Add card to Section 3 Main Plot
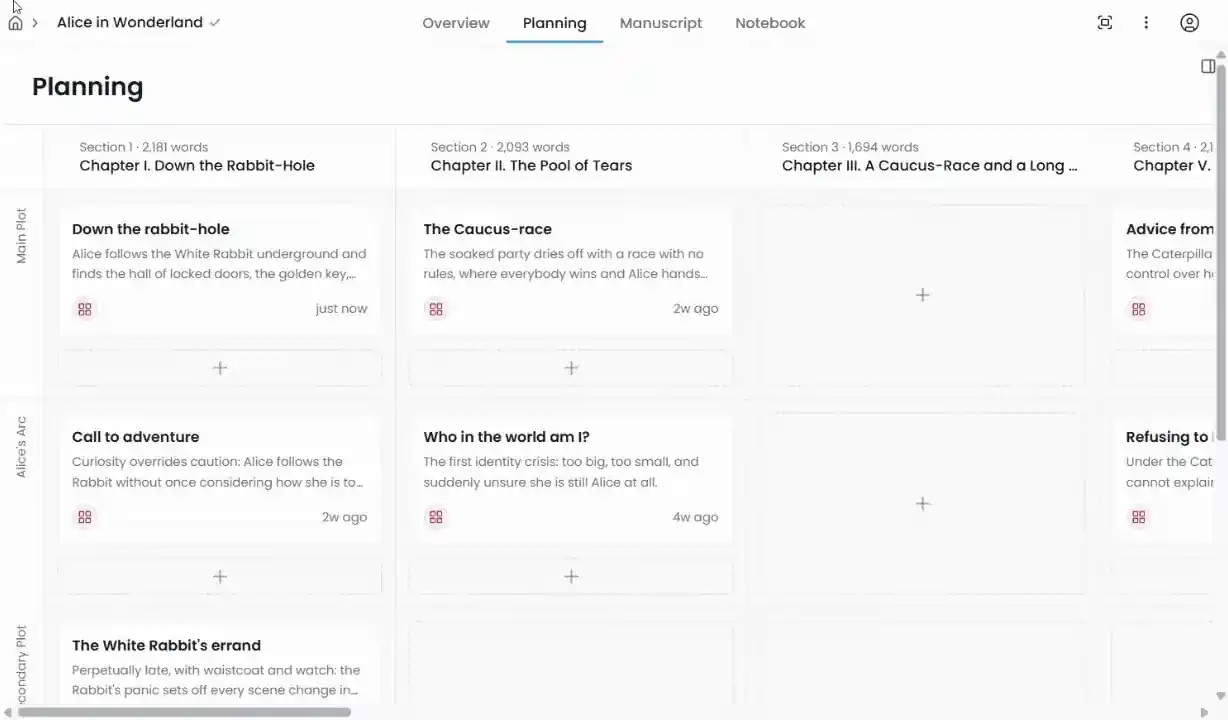Screen dimensions: 1228x720 tap(922, 295)
